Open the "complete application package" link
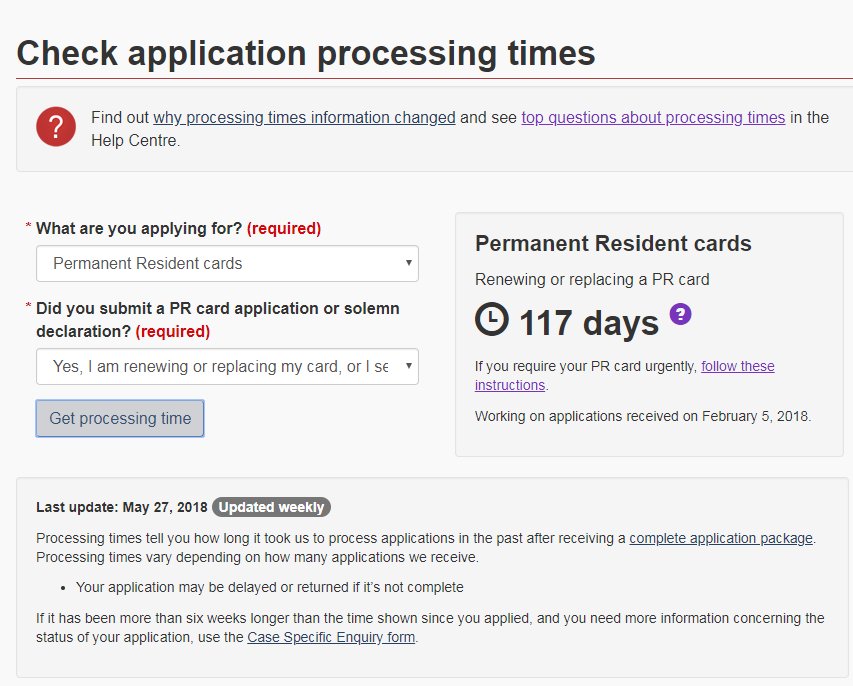The width and height of the screenshot is (853, 686). coord(720,538)
